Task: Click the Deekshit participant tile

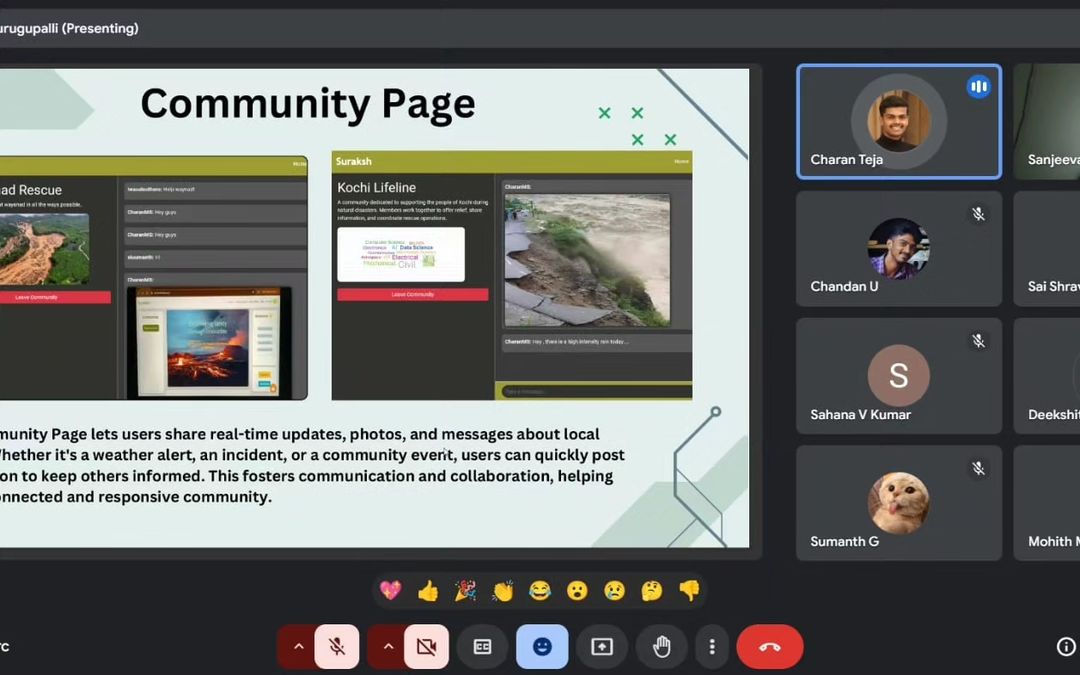Action: point(1047,376)
